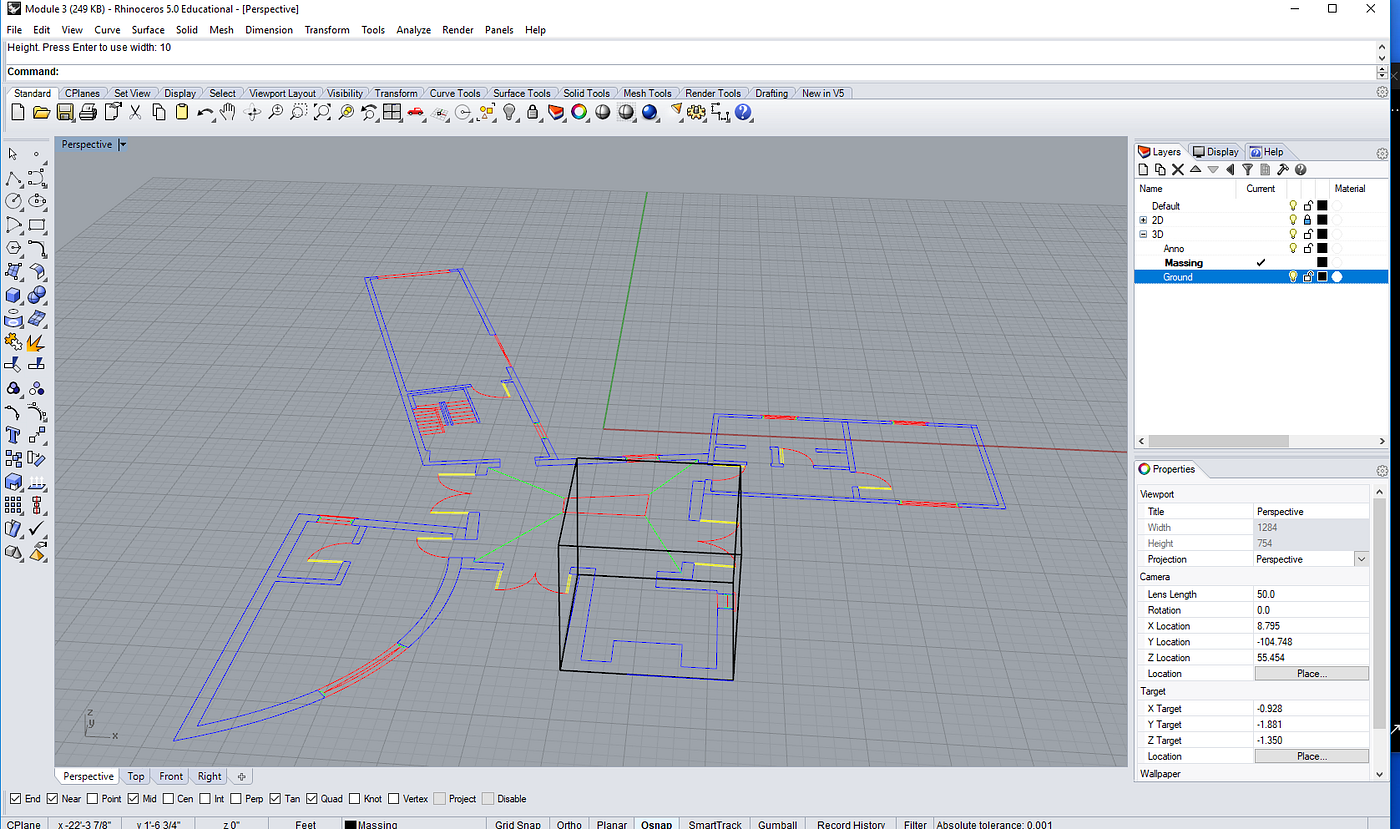Toggle the End osnap checkbox
The width and height of the screenshot is (1400, 829).
coord(15,799)
